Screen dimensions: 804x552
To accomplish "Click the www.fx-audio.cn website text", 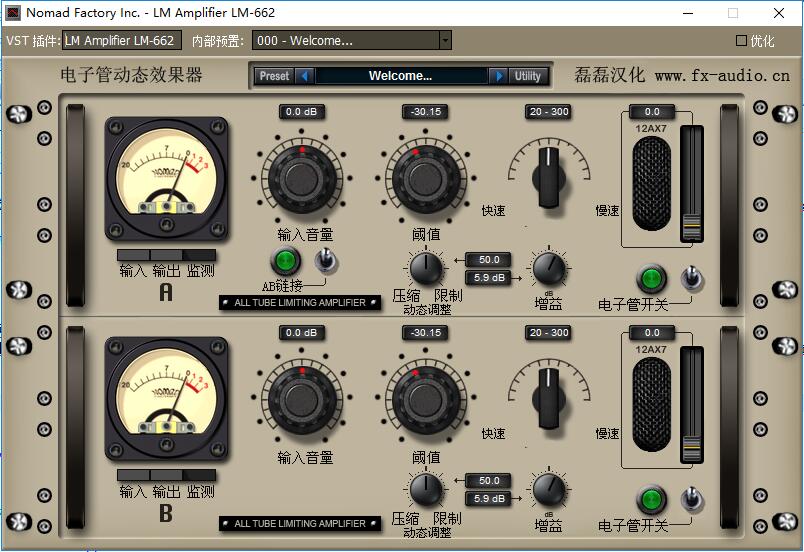I will coord(722,76).
